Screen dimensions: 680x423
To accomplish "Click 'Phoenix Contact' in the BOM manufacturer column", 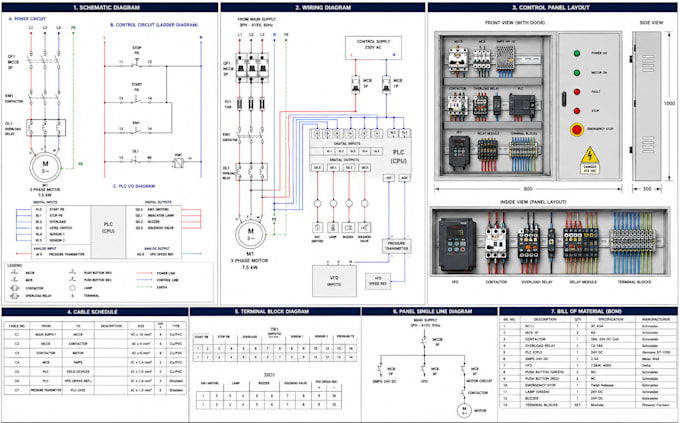I will click(656, 405).
